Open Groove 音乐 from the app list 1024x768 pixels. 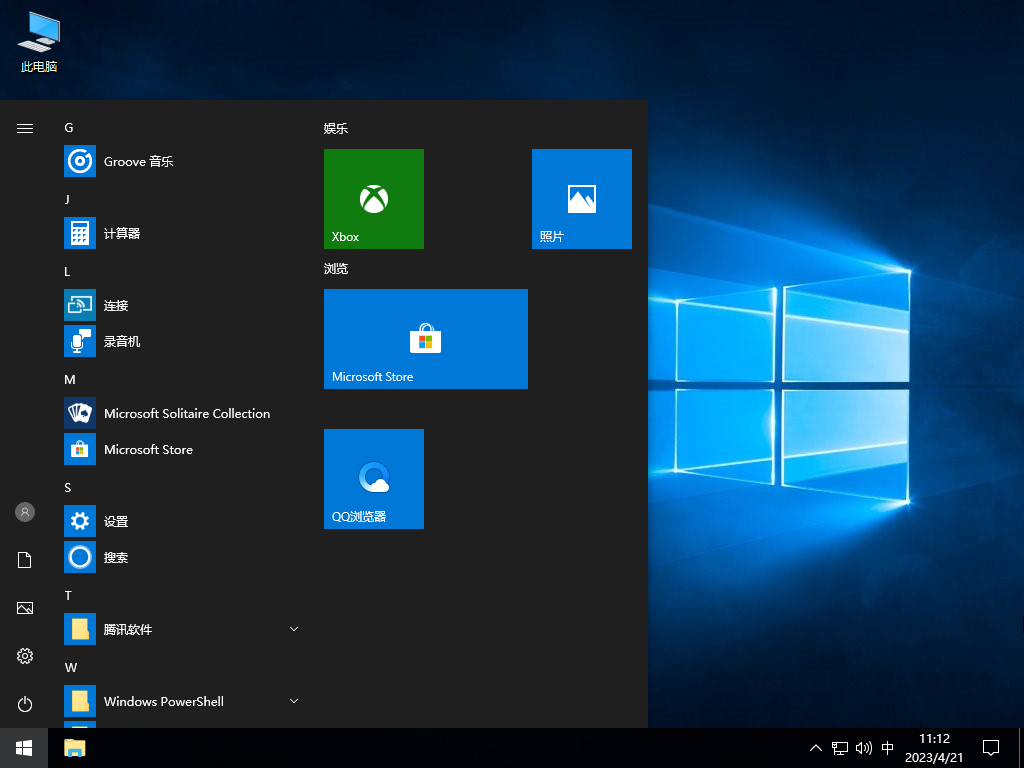pos(137,161)
